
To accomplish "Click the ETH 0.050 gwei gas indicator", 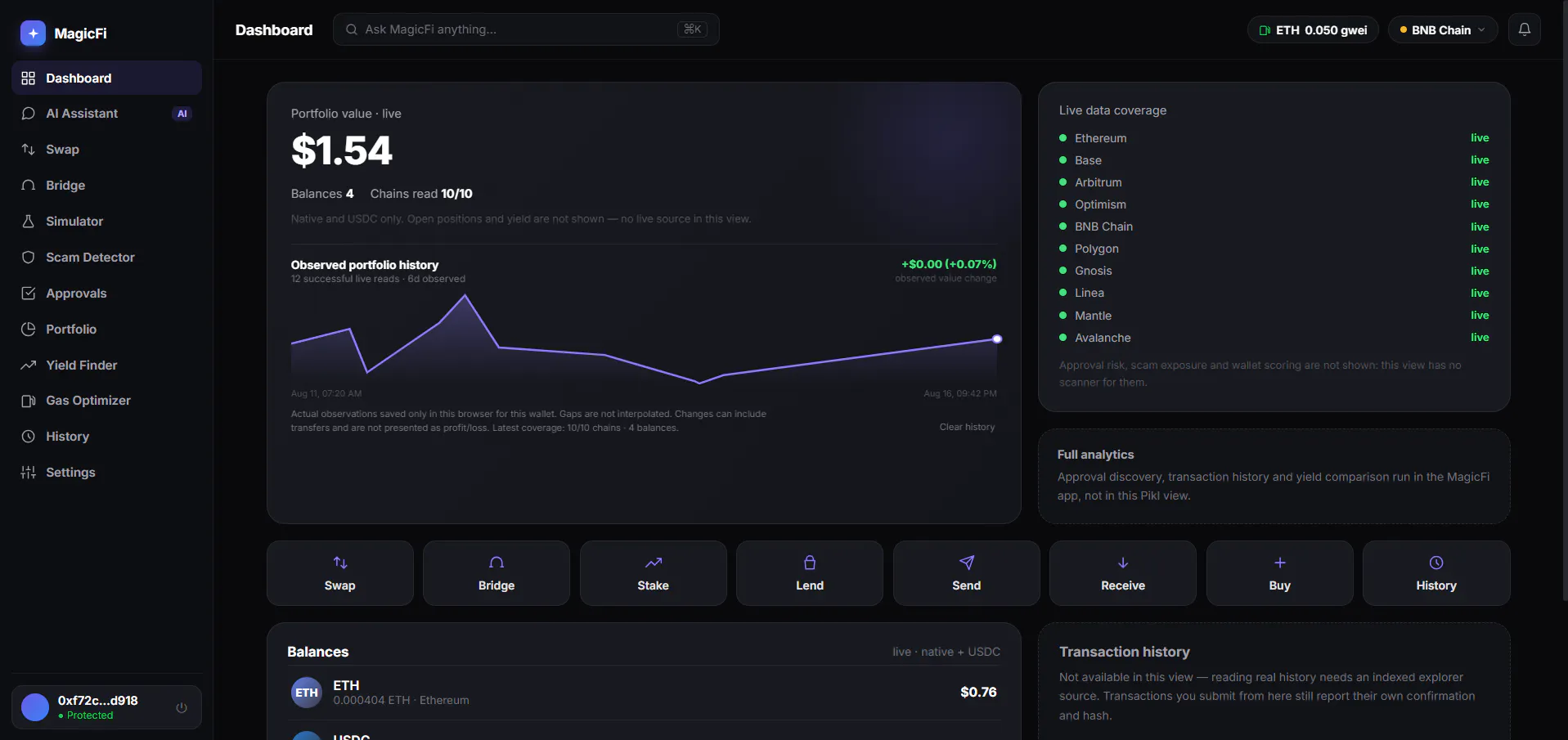I will click(x=1313, y=30).
